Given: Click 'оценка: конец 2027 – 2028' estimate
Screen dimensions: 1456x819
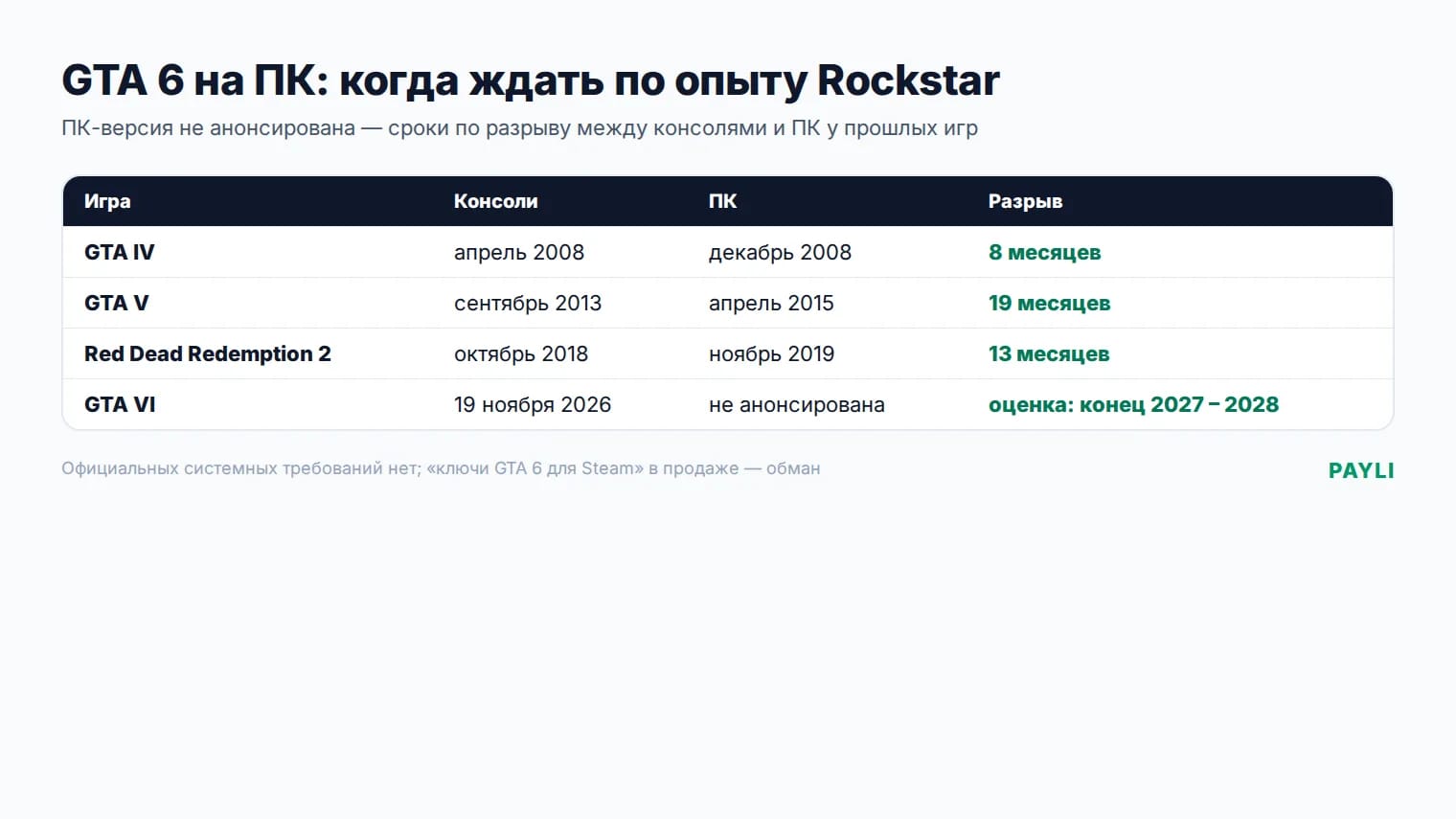Looking at the screenshot, I should (x=1133, y=405).
